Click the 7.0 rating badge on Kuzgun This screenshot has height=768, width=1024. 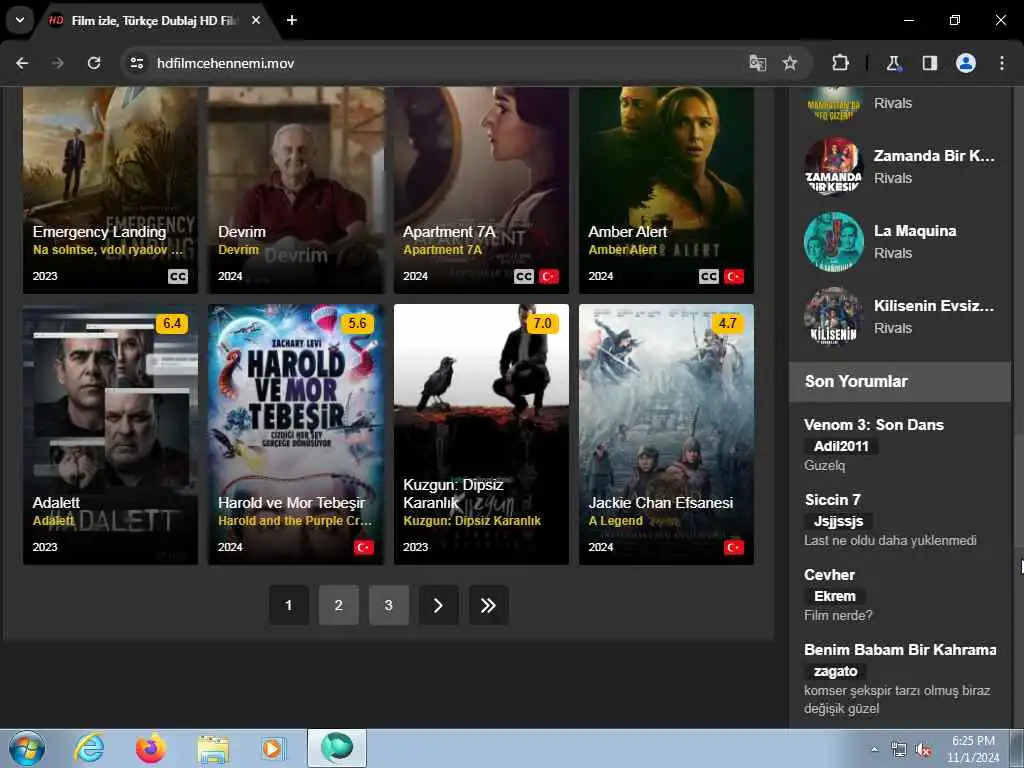point(543,323)
